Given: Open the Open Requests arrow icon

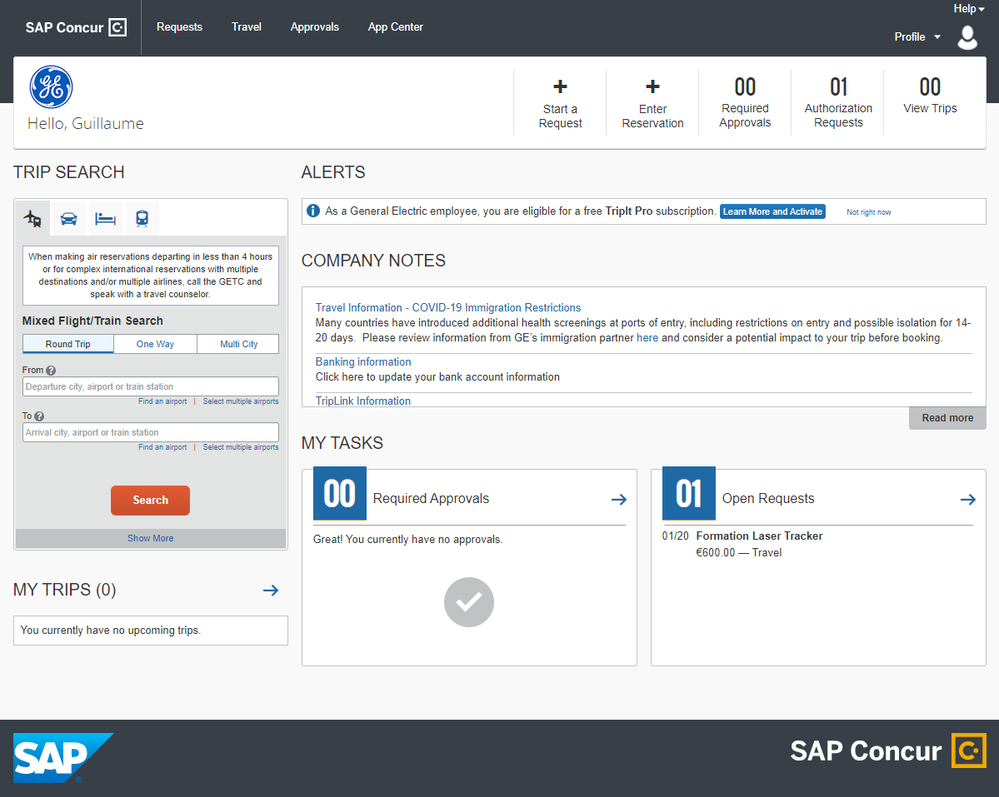Looking at the screenshot, I should 968,499.
